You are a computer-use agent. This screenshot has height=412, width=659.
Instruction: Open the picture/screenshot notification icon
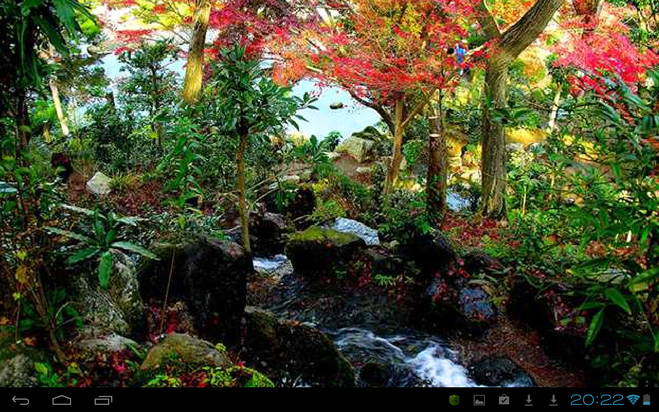tap(479, 400)
